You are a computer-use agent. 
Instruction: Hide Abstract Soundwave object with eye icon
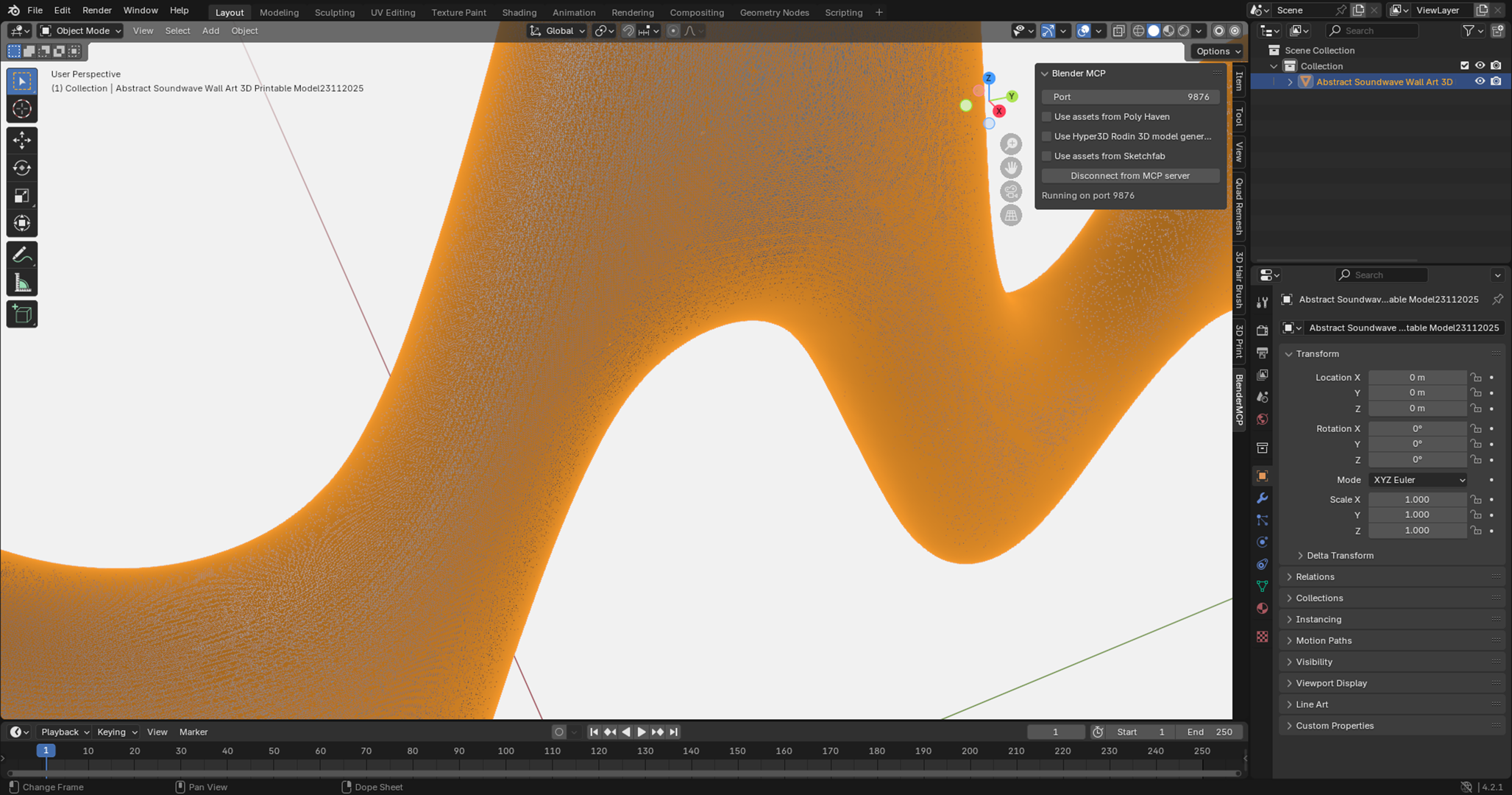tap(1480, 82)
